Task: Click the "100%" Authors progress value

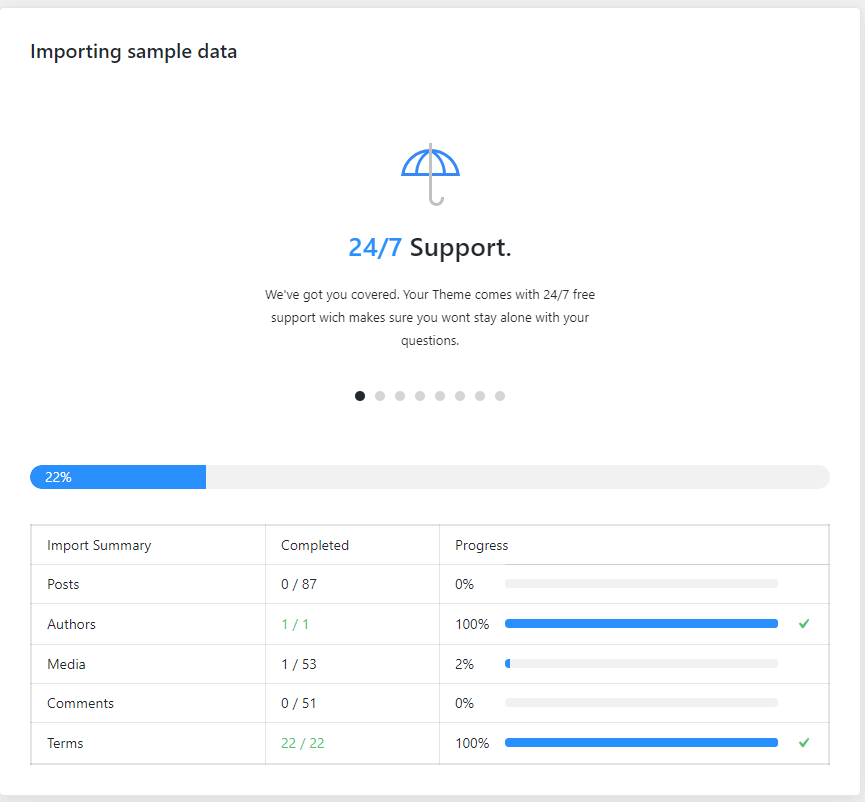Action: [472, 624]
